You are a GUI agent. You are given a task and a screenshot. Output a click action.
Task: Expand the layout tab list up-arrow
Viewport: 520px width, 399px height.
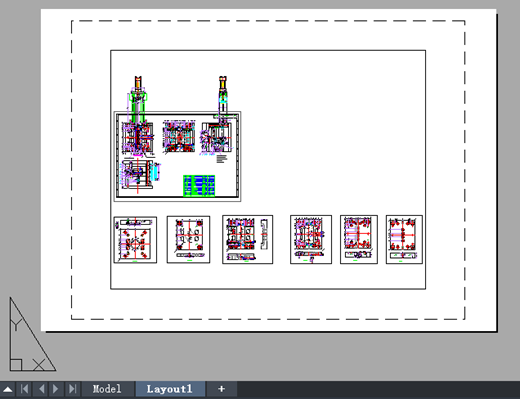[8, 389]
